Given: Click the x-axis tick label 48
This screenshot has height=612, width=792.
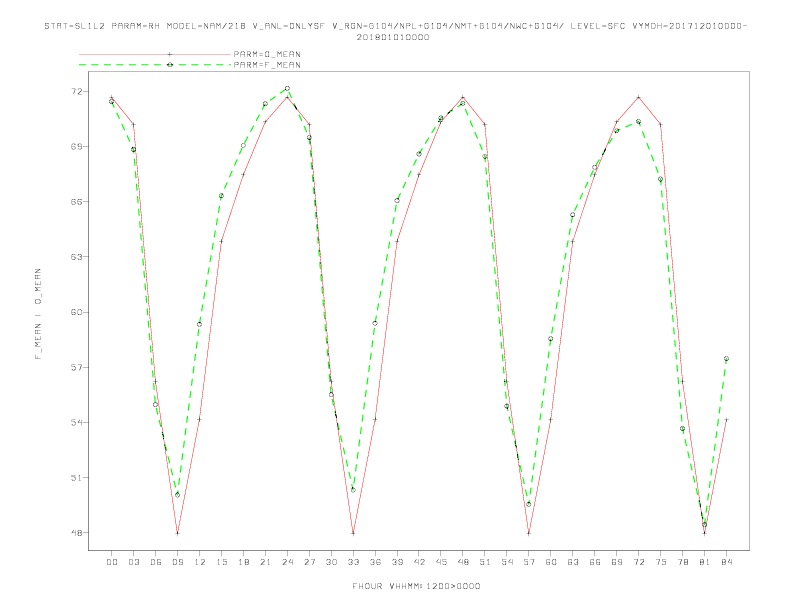Looking at the screenshot, I should (463, 562).
